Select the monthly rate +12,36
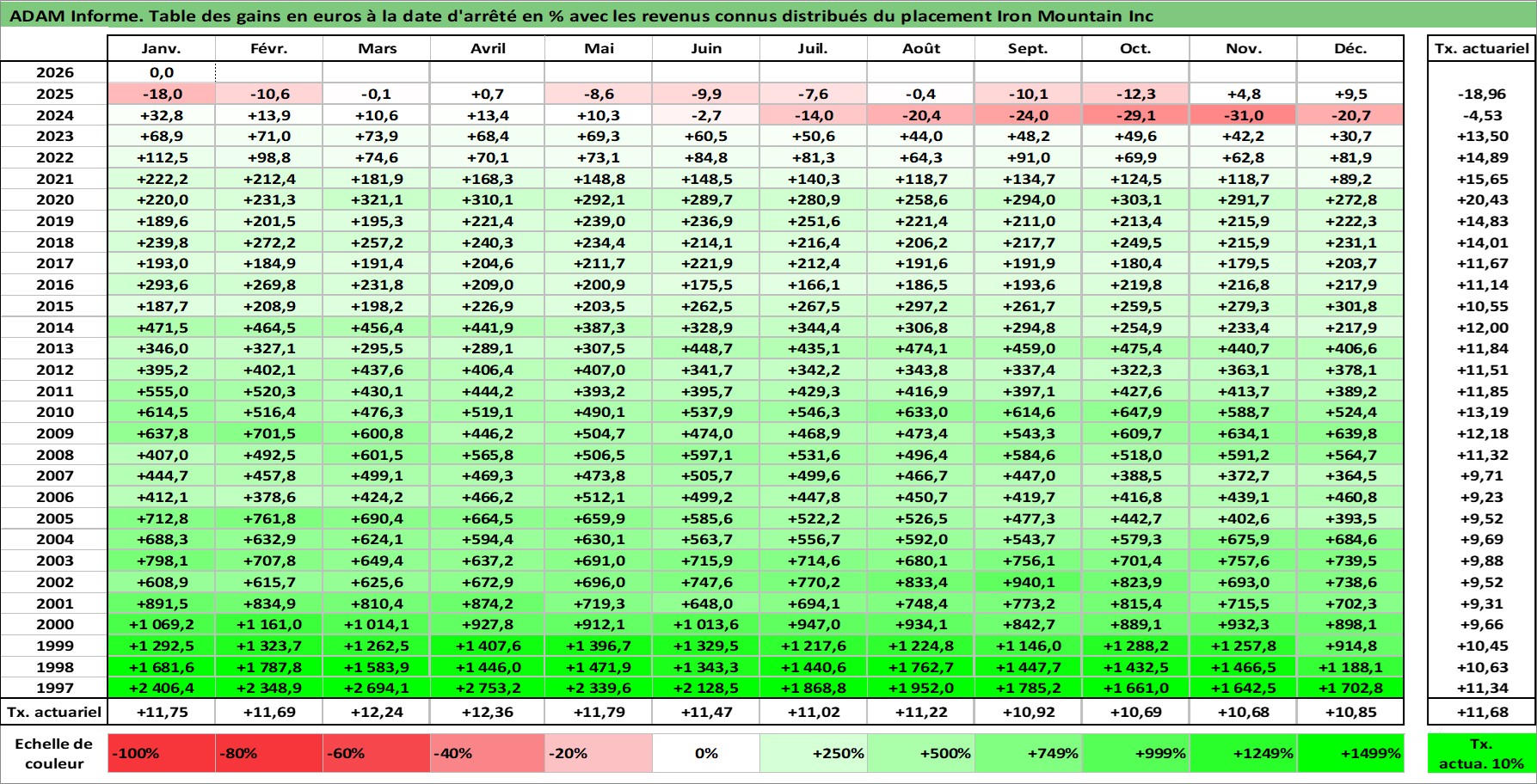This screenshot has width=1537, height=784. click(488, 712)
